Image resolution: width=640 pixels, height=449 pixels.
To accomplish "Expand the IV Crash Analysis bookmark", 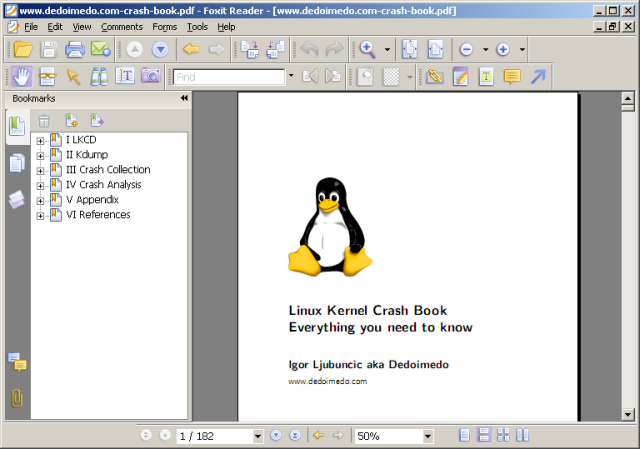I will pos(40,186).
